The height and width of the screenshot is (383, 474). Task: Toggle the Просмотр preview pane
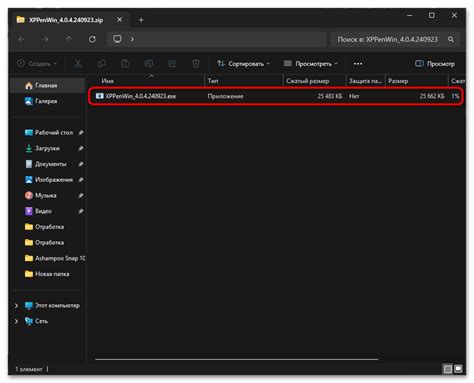coord(435,63)
